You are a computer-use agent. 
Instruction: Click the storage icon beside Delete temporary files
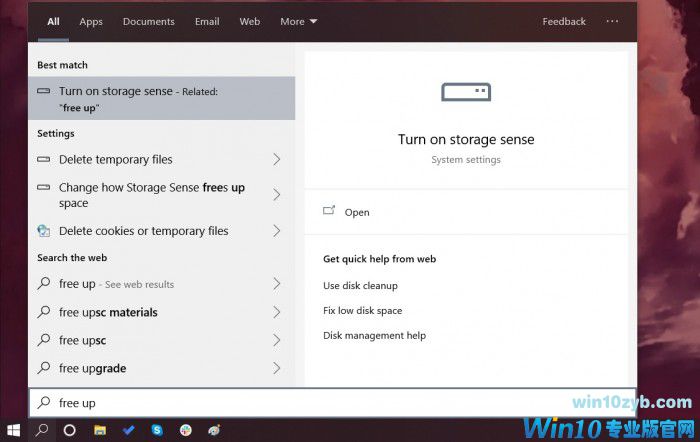[x=44, y=159]
